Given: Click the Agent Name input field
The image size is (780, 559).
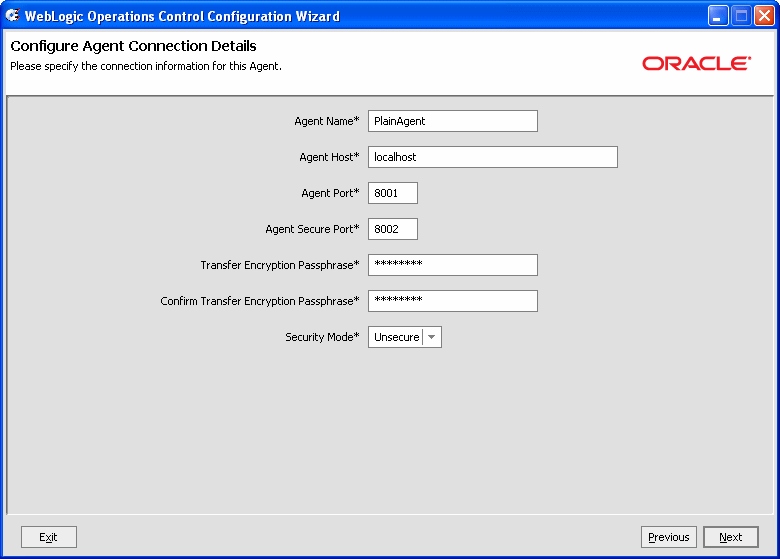Looking at the screenshot, I should pos(453,121).
